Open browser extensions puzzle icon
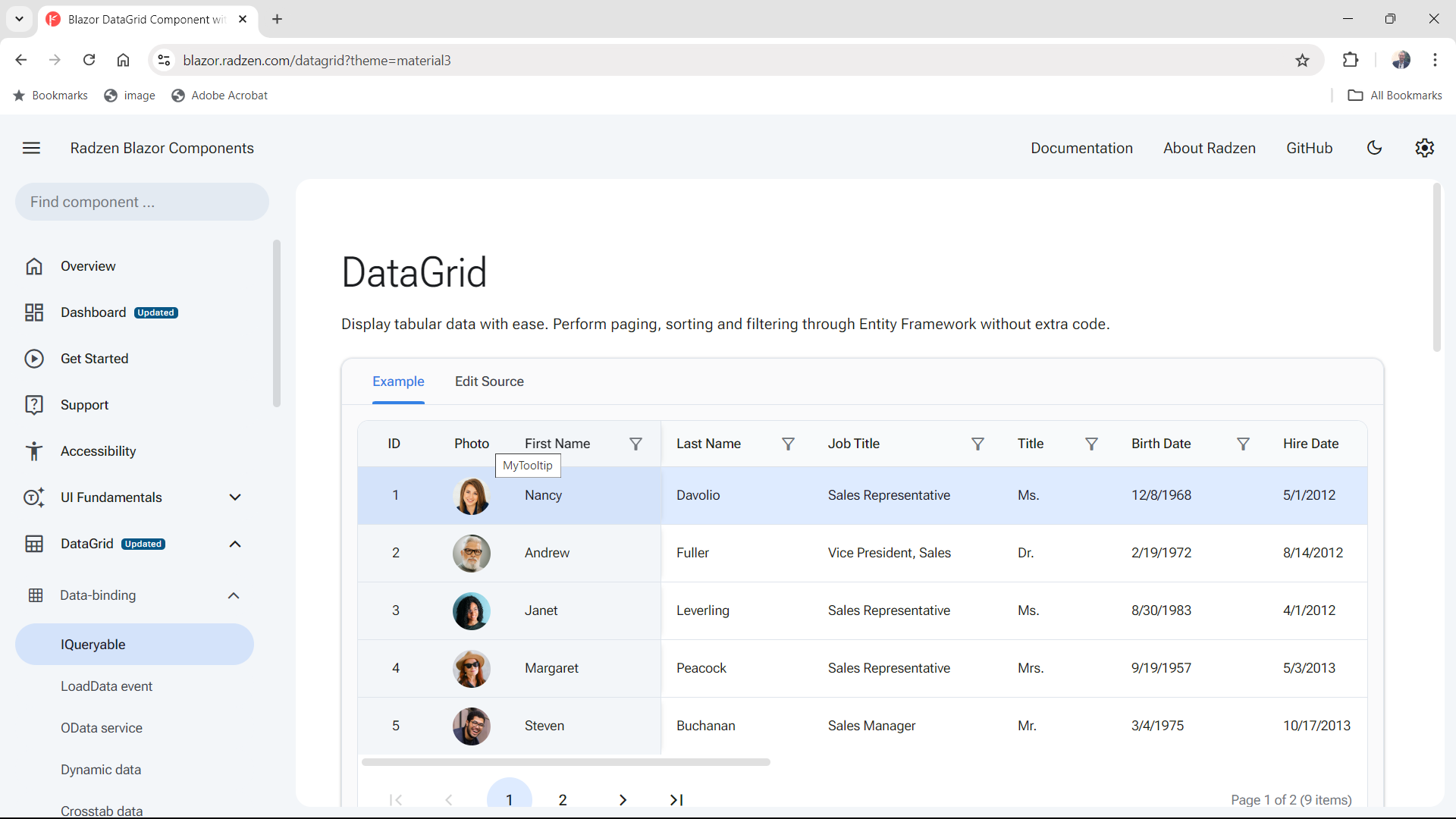Screen dimensions: 1456x819 1350,60
